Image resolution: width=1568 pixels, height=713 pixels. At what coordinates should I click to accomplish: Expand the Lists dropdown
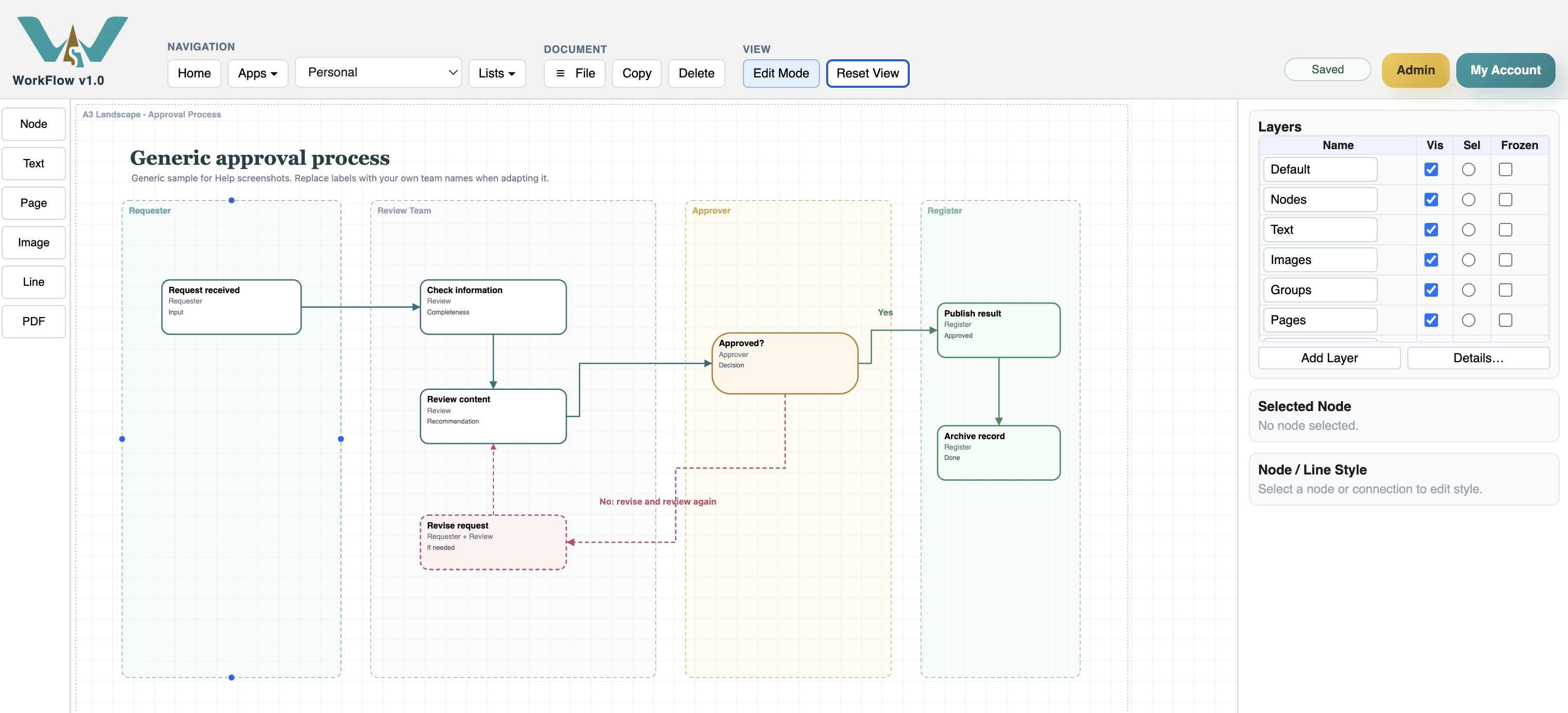[x=496, y=74]
